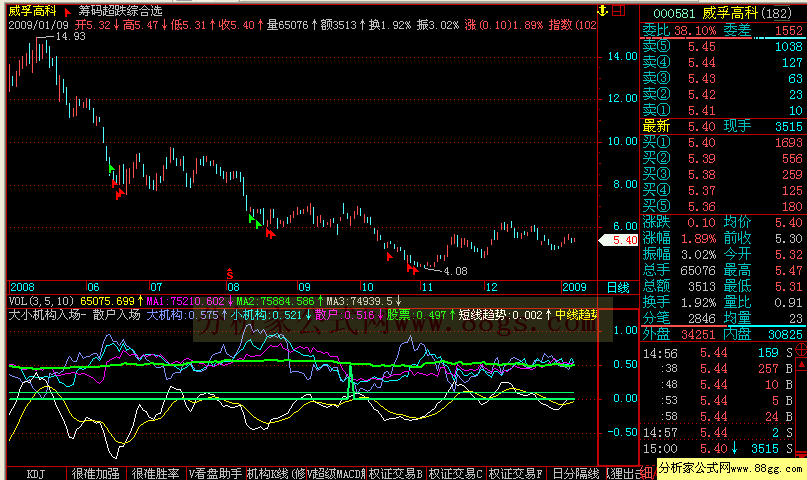Open the 权证交易F tab
Image resolution: width=807 pixels, height=480 pixels.
pos(515,474)
